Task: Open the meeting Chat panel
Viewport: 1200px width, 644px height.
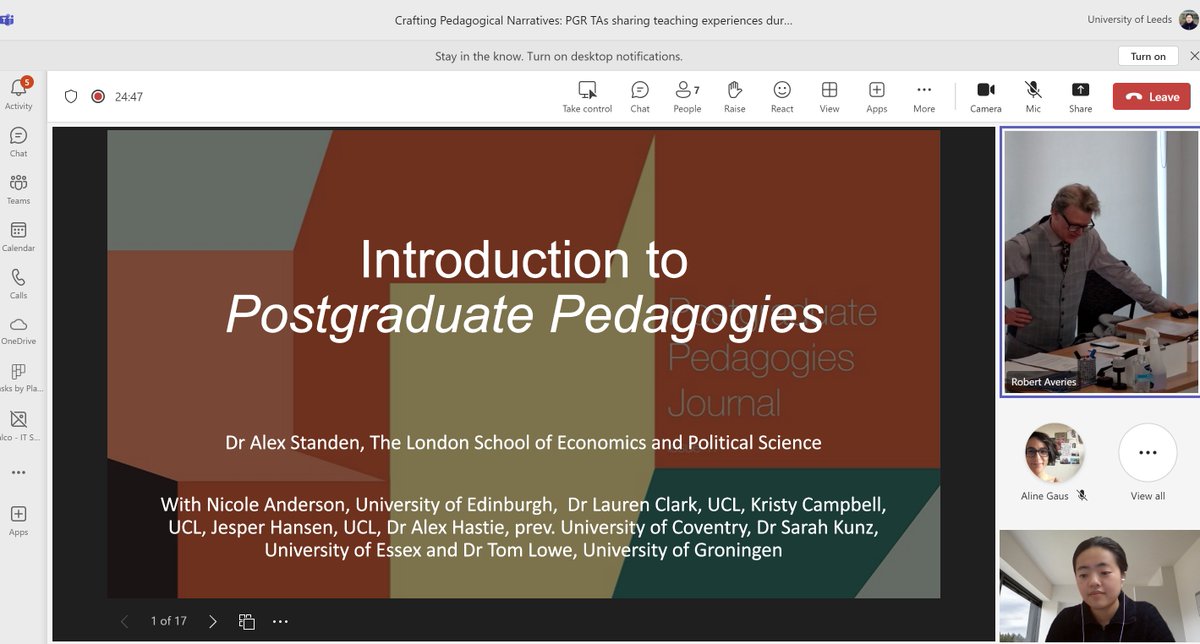Action: [640, 97]
